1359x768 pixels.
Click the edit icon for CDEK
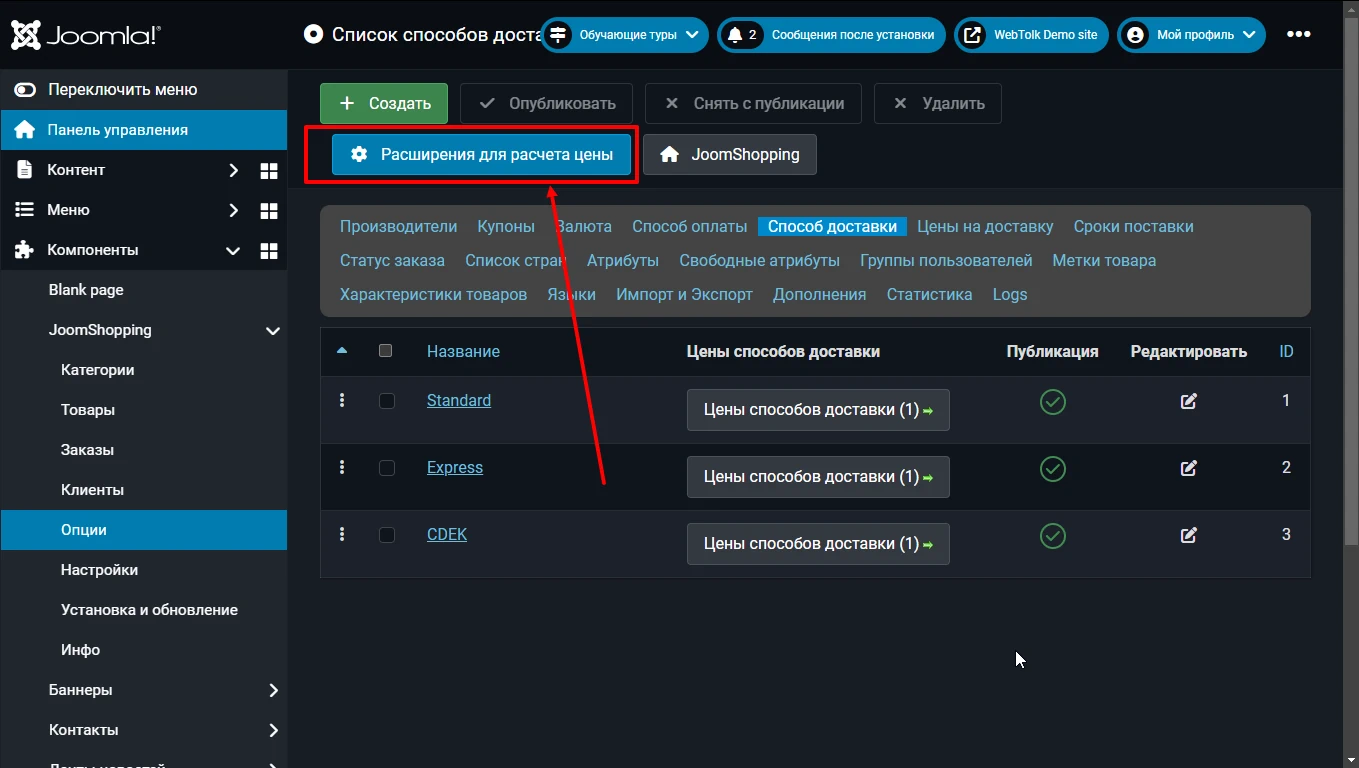(1189, 535)
